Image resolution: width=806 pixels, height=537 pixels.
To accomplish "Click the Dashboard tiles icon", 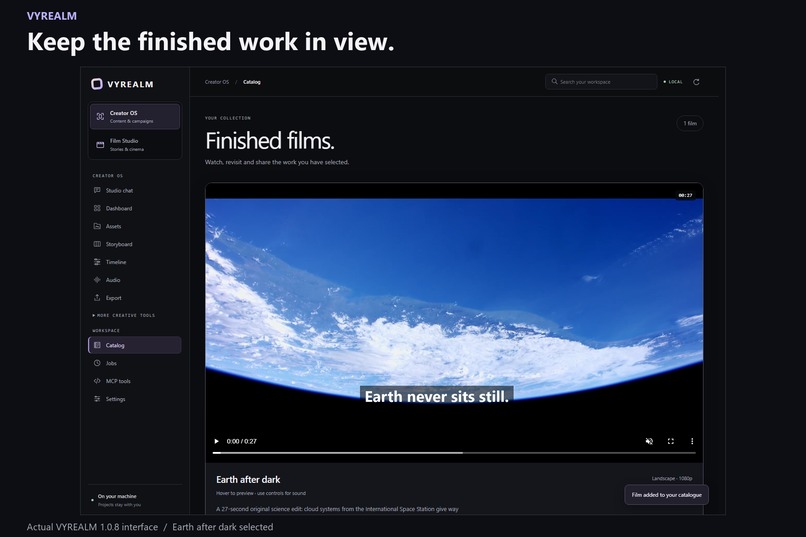I will point(97,208).
